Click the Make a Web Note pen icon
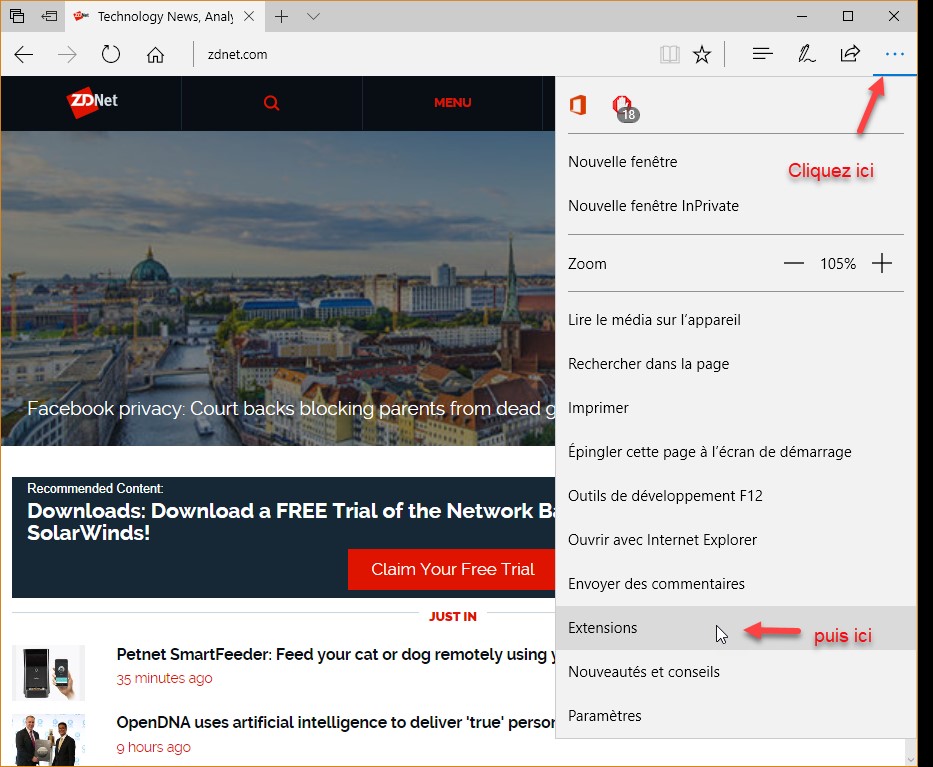The height and width of the screenshot is (767, 933). click(x=806, y=54)
